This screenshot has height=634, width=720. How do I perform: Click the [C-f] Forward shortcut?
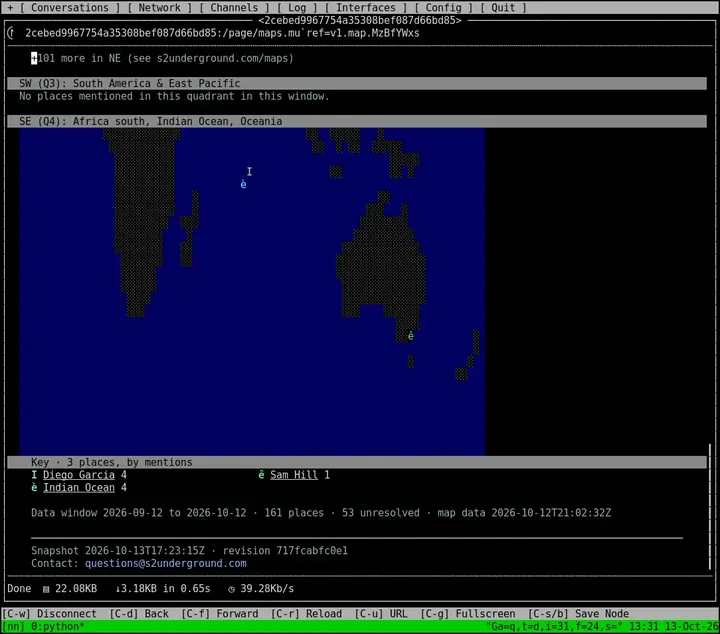click(x=219, y=614)
